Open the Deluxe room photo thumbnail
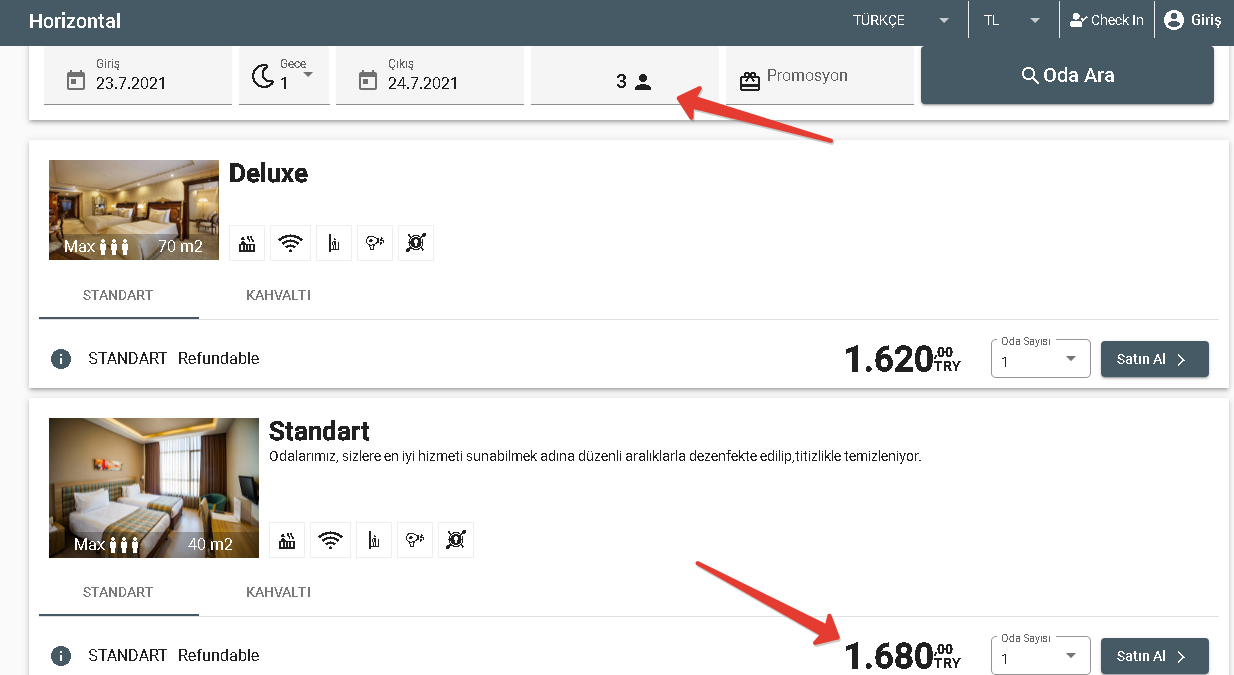Image resolution: width=1234 pixels, height=675 pixels. [x=134, y=210]
